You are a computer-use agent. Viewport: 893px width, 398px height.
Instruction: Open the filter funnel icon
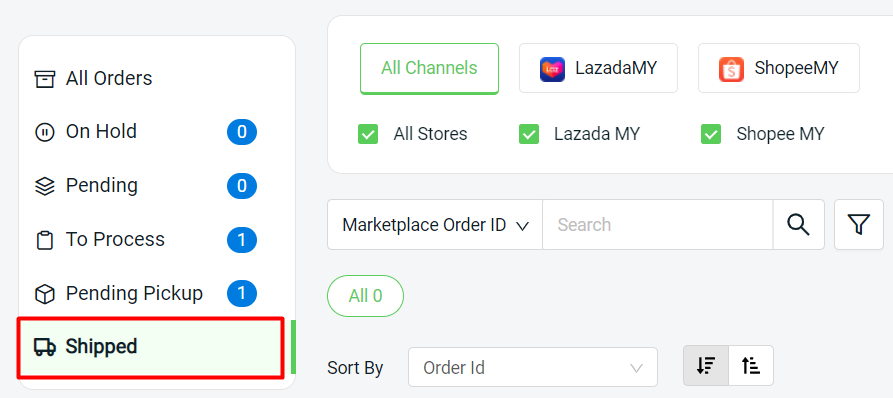point(858,224)
